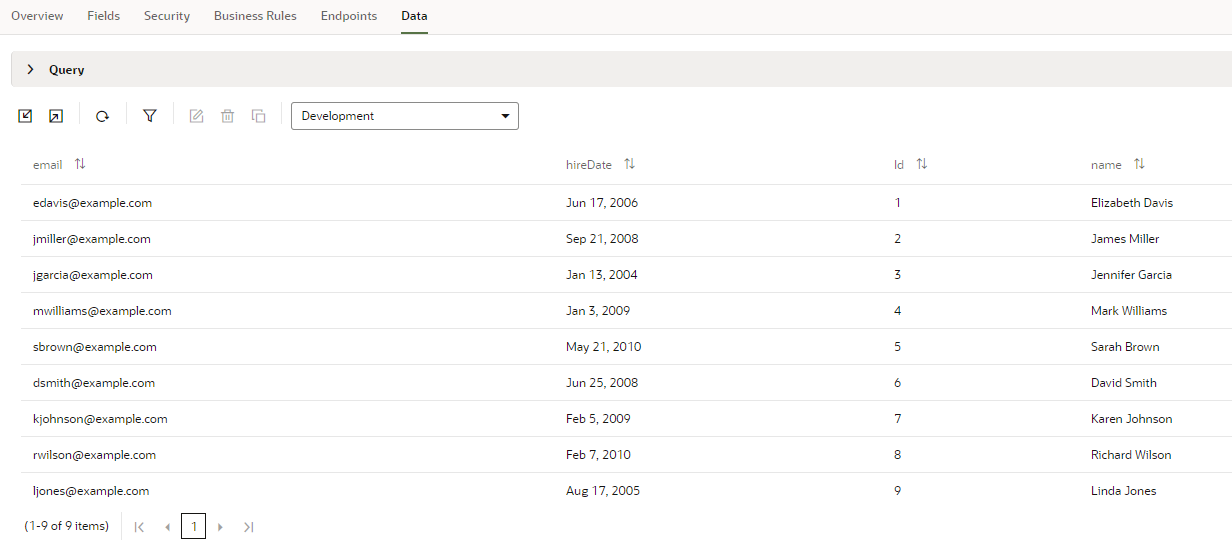The image size is (1232, 559).
Task: Click the delete row trash icon
Action: click(x=228, y=116)
